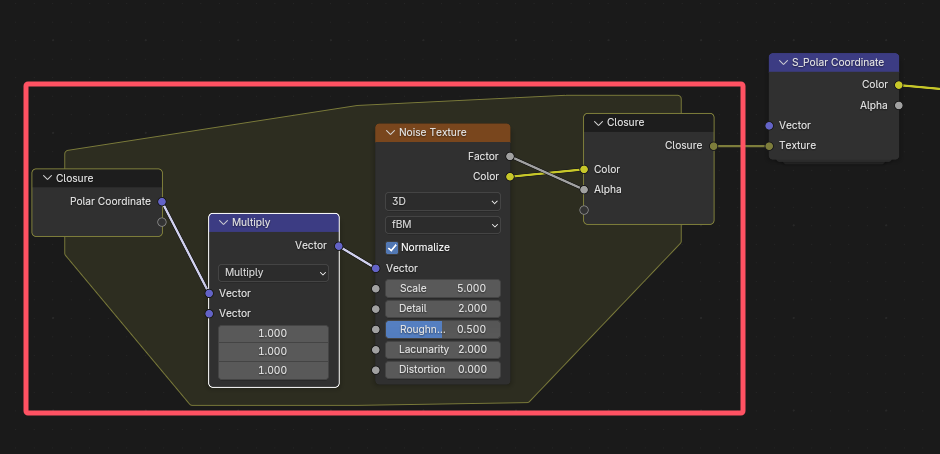Open the 3D dimensions dropdown
940x454 pixels.
(442, 202)
